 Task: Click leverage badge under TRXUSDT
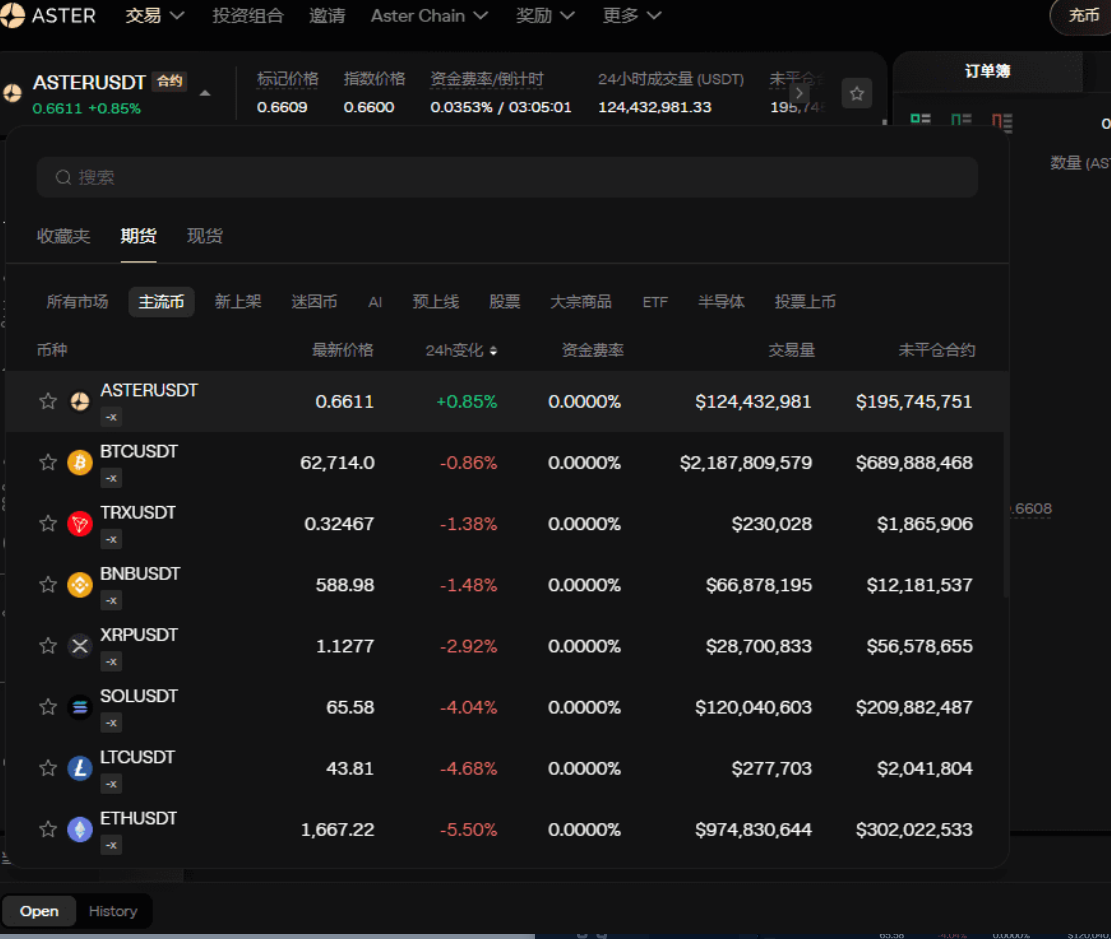[111, 539]
